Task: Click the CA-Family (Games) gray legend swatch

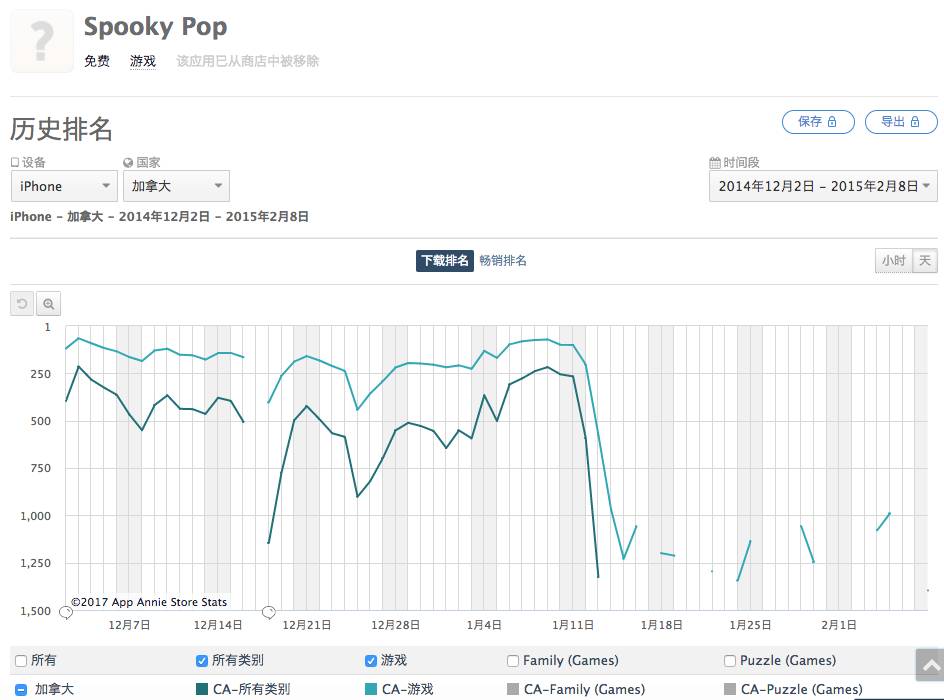Action: (x=513, y=689)
